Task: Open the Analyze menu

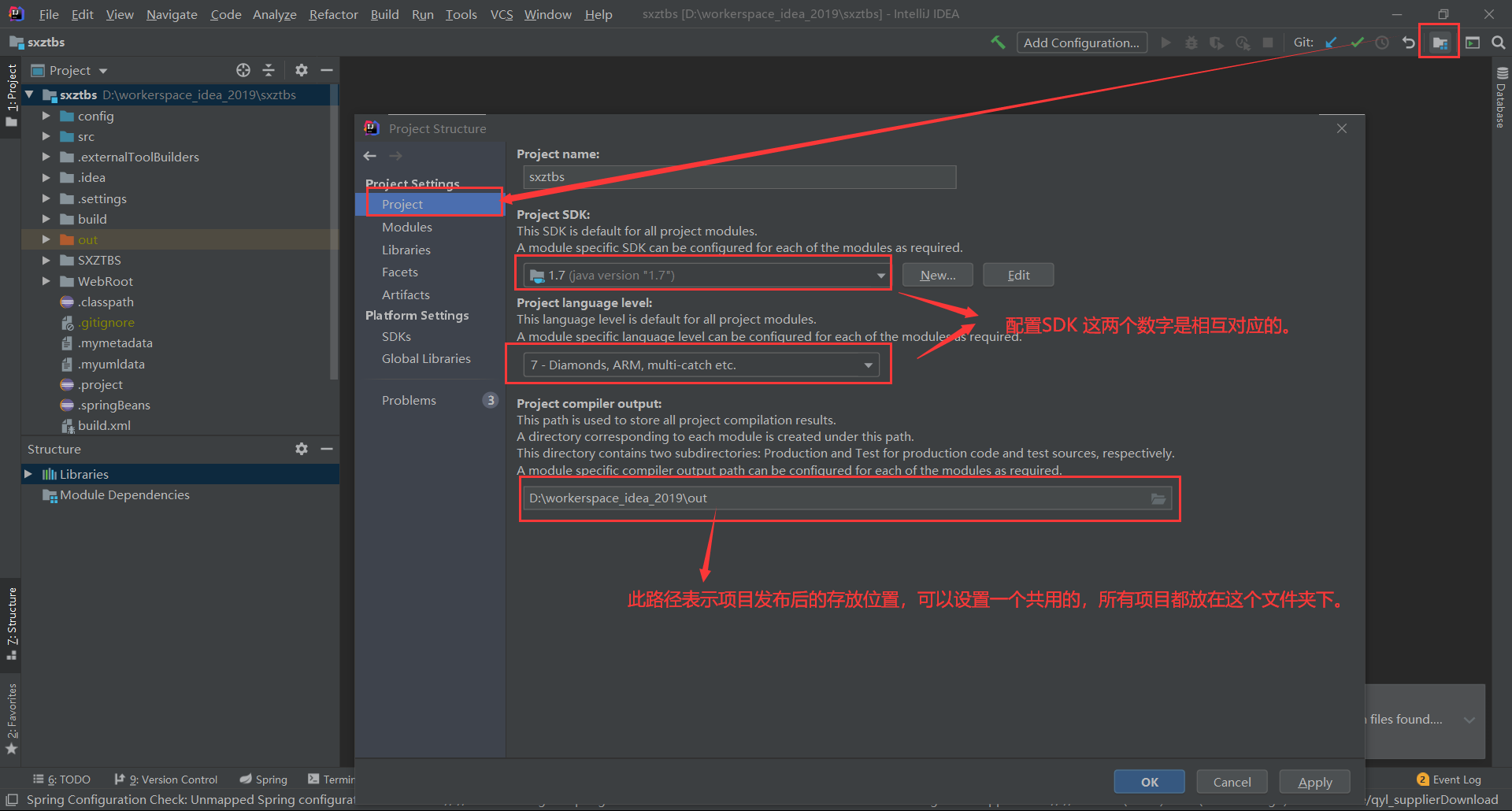Action: pyautogui.click(x=274, y=14)
